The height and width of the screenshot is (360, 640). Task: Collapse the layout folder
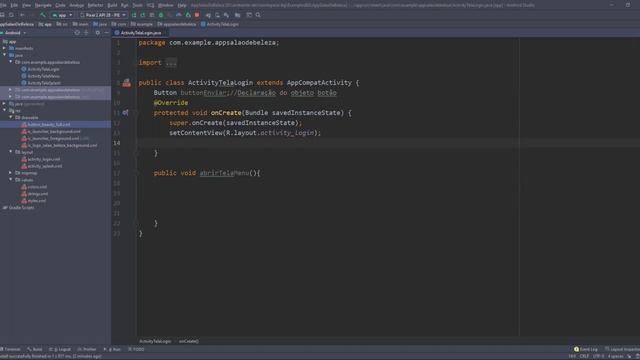[11, 152]
